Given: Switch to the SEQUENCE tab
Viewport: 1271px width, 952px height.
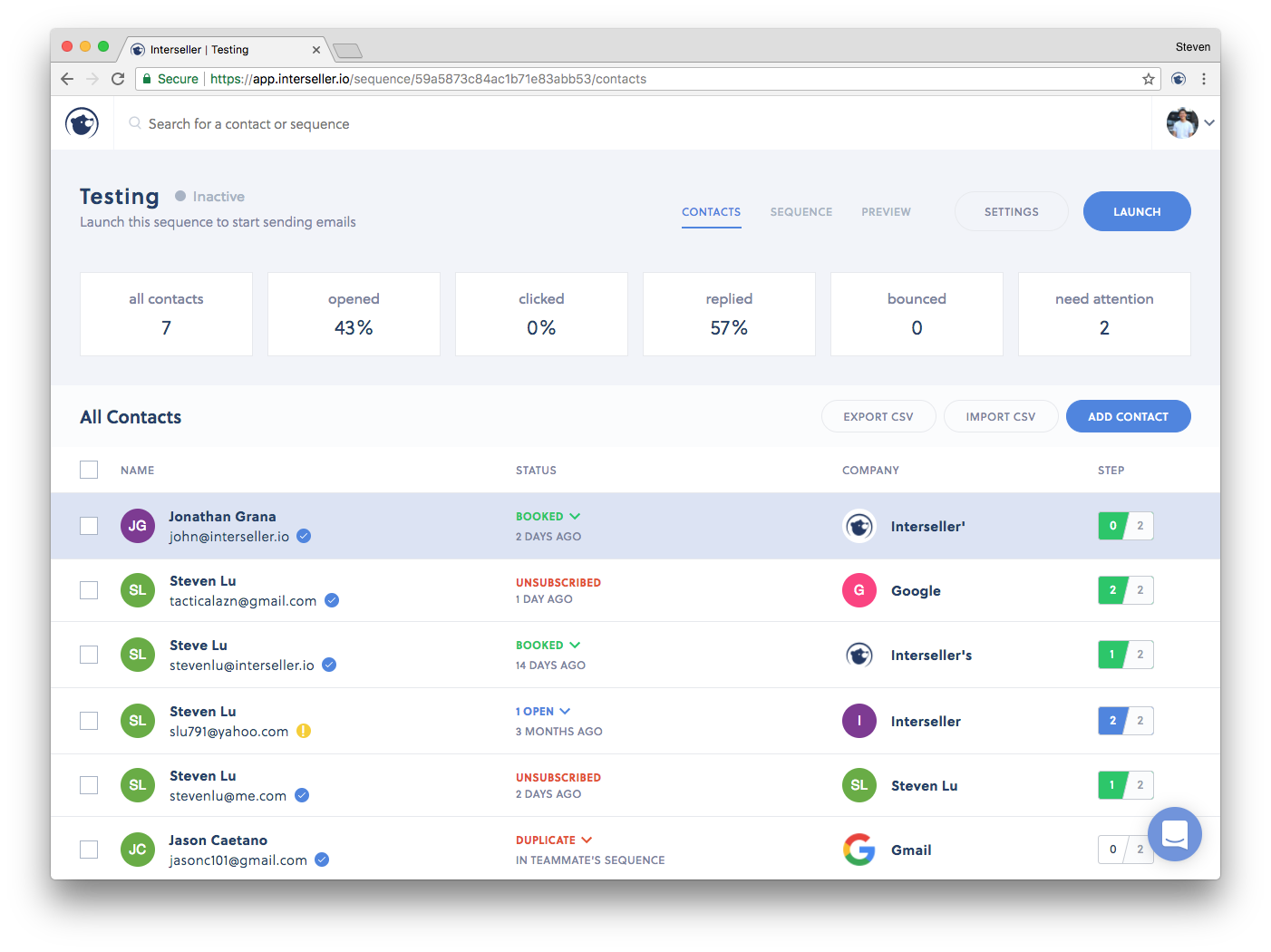Looking at the screenshot, I should (801, 212).
